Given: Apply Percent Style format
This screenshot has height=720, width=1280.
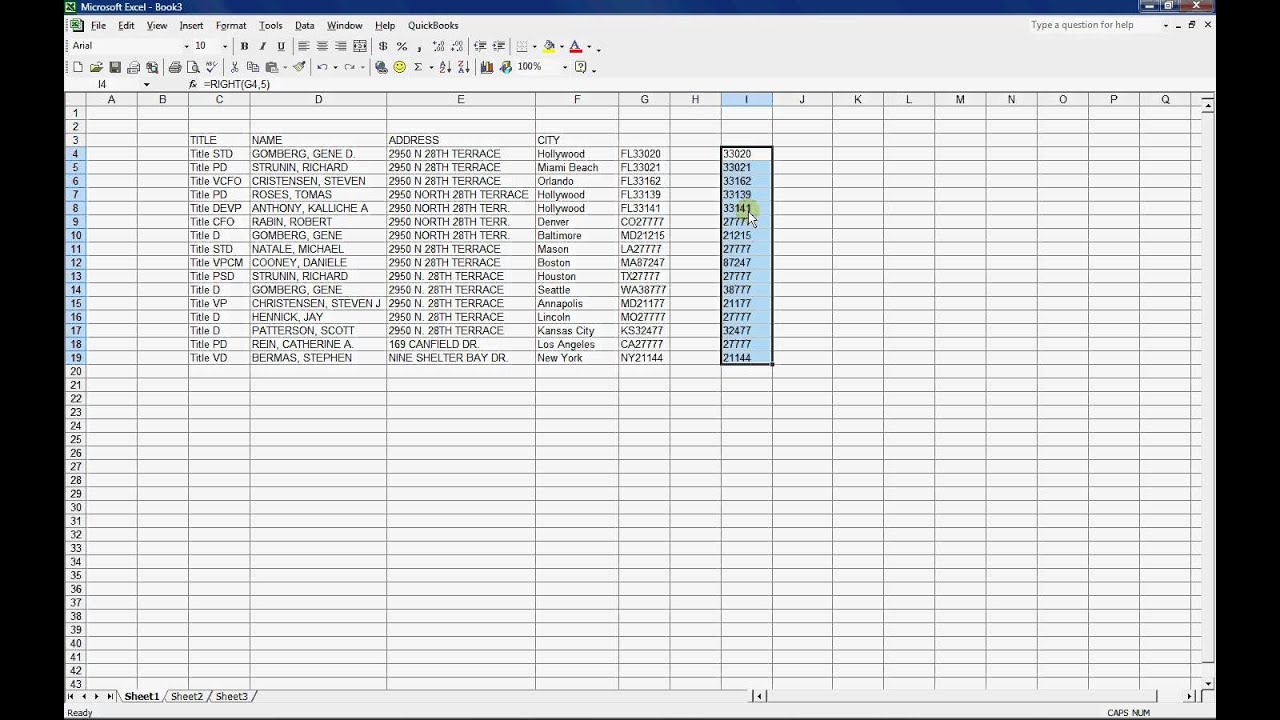Looking at the screenshot, I should [402, 46].
